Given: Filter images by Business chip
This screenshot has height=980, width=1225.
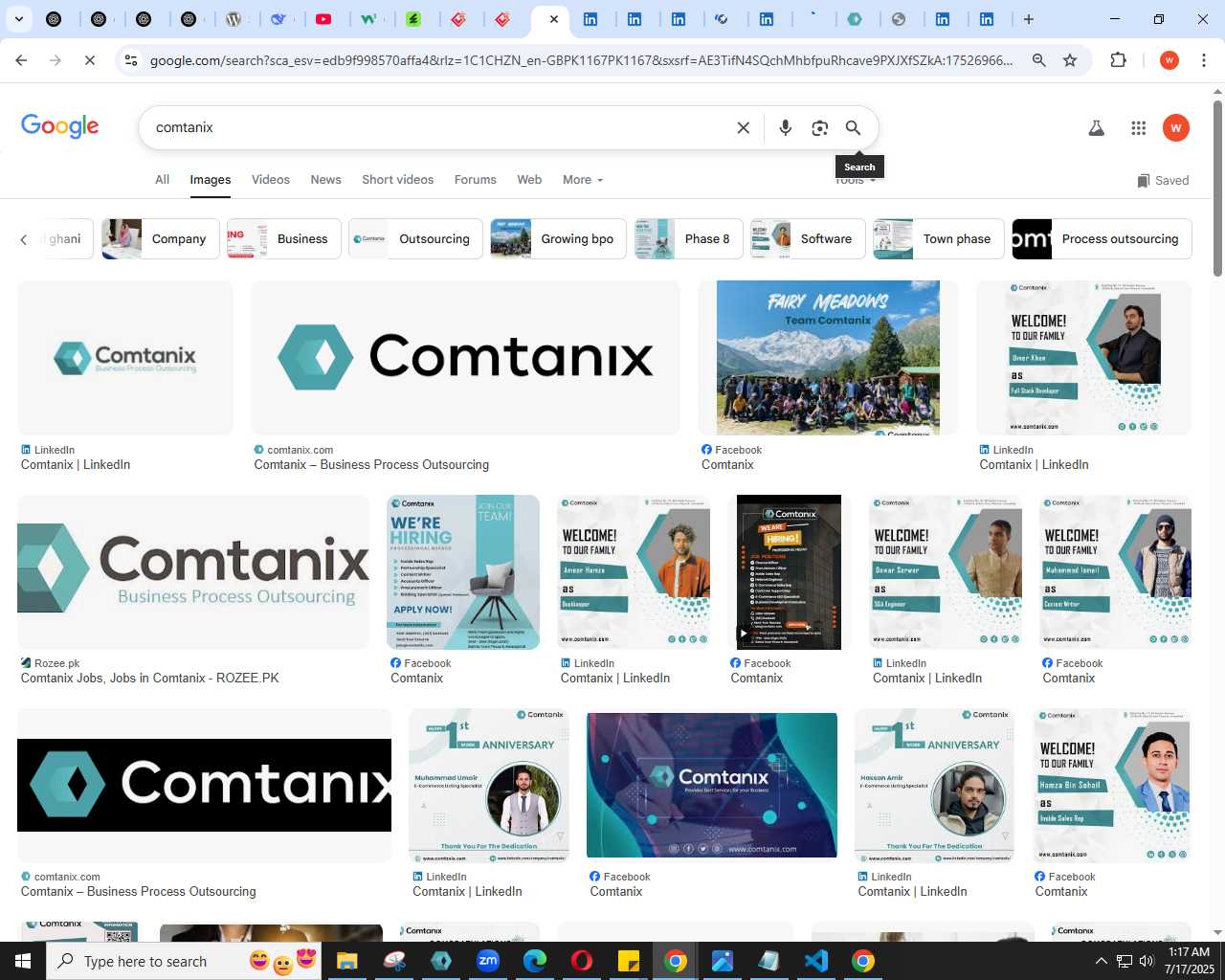Looking at the screenshot, I should tap(283, 239).
